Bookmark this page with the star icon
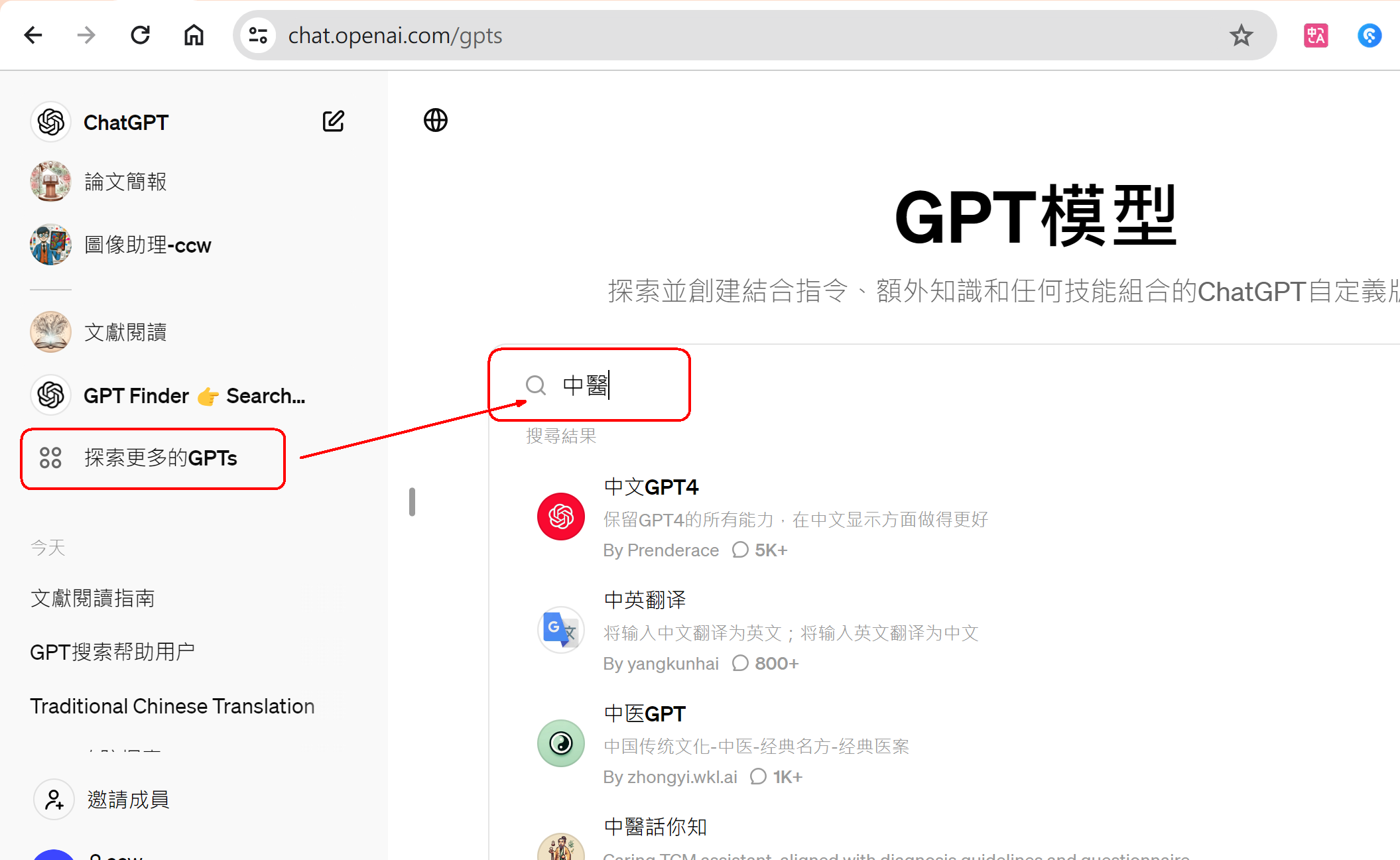 tap(1241, 35)
